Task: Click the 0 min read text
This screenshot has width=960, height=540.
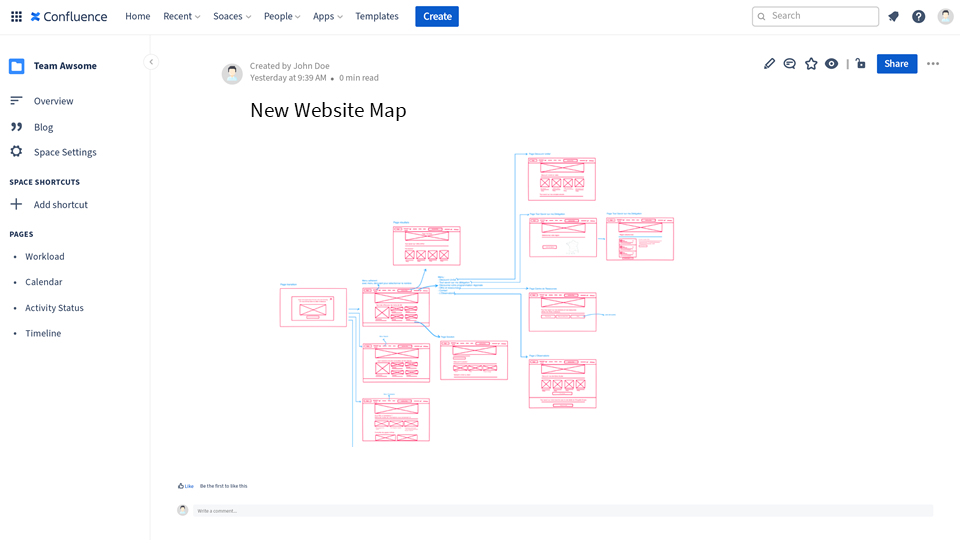Action: (x=359, y=78)
